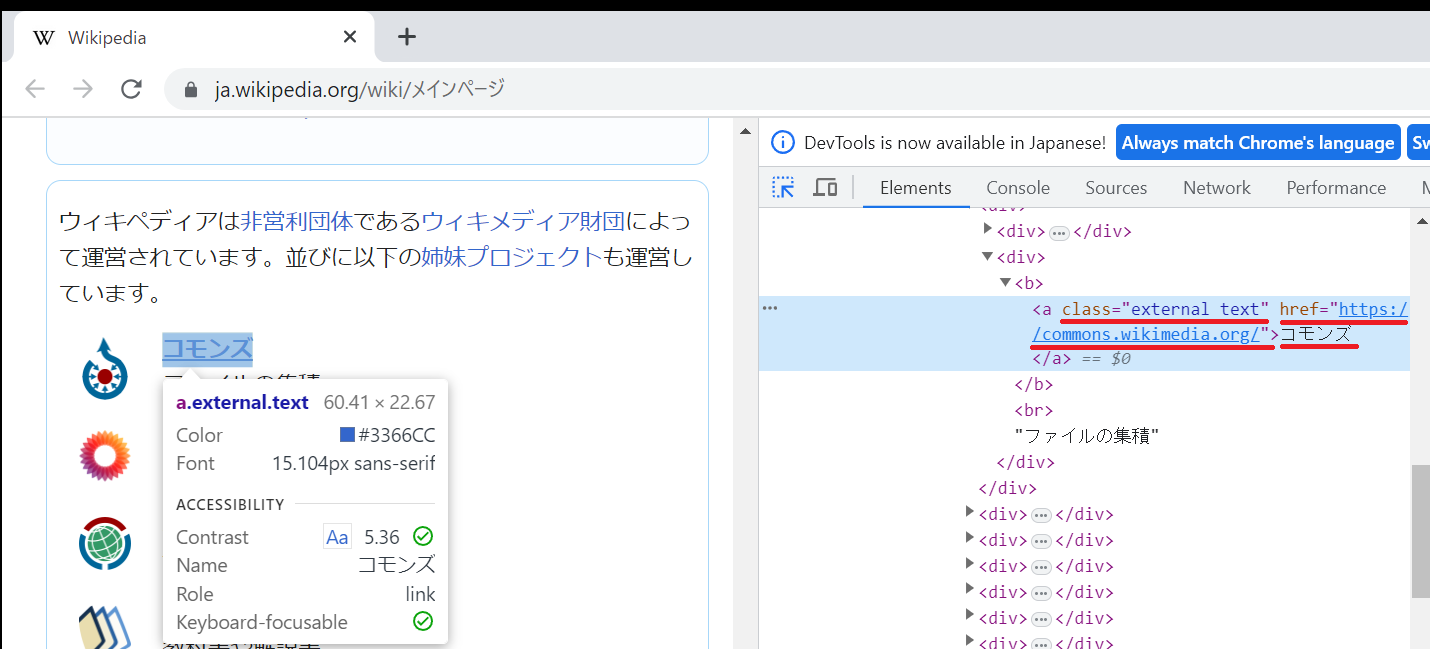
Task: Open the Network tab
Action: click(1217, 187)
